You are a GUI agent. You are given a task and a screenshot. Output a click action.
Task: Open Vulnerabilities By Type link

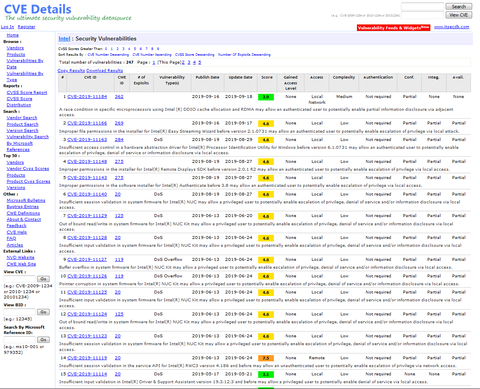pyautogui.click(x=25, y=76)
